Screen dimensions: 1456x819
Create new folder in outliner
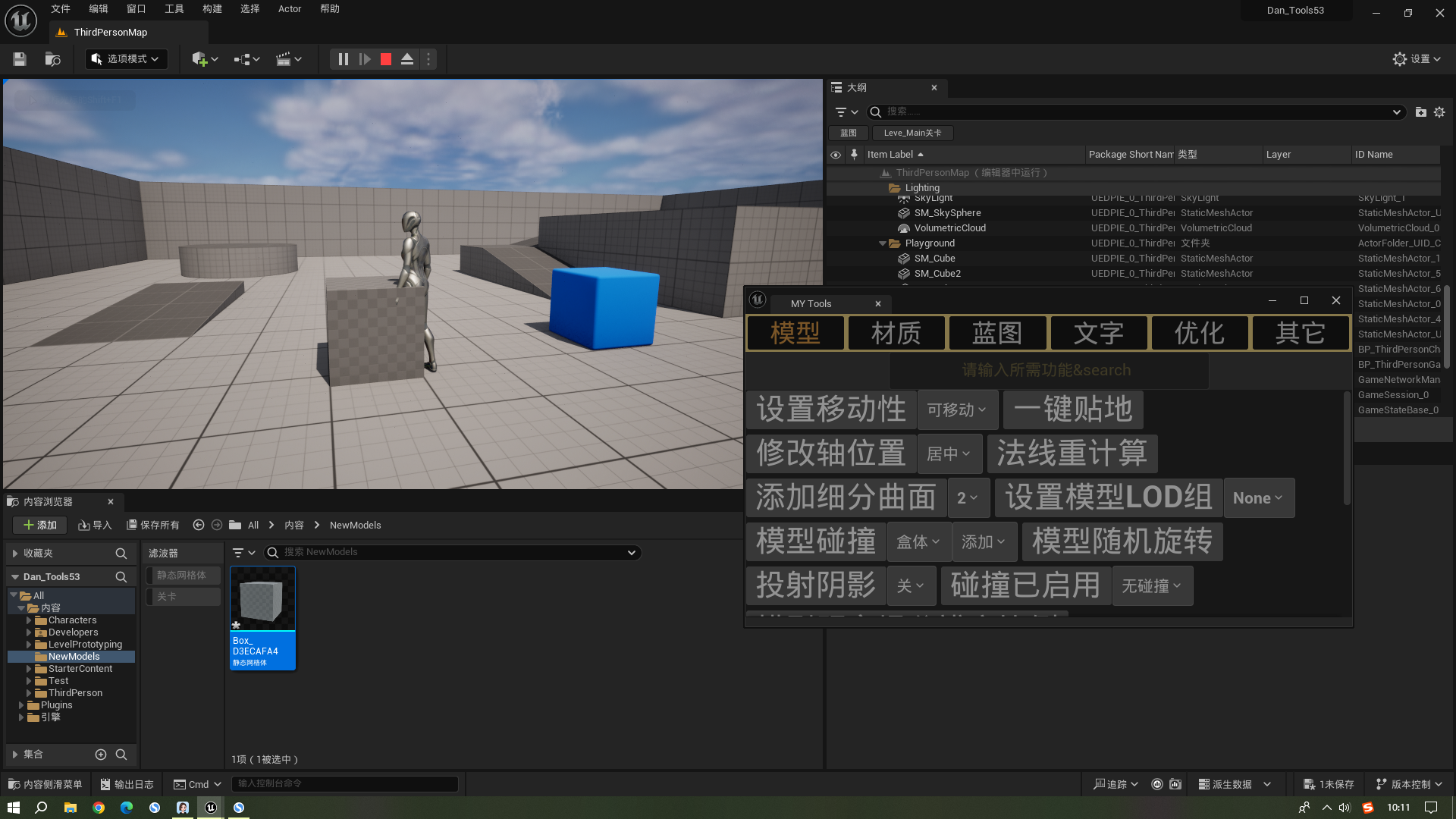[1421, 112]
